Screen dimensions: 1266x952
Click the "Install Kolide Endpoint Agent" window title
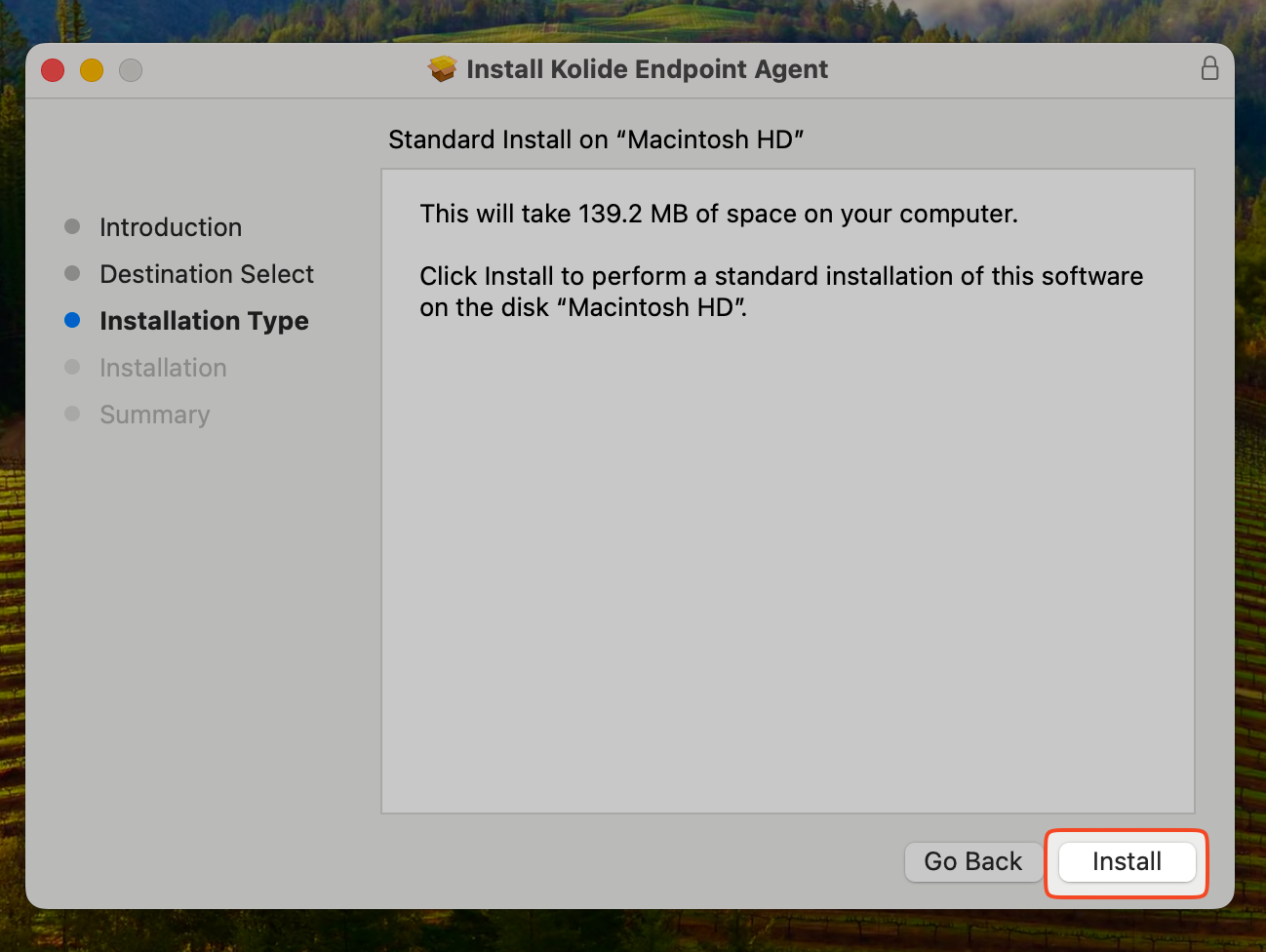[647, 69]
